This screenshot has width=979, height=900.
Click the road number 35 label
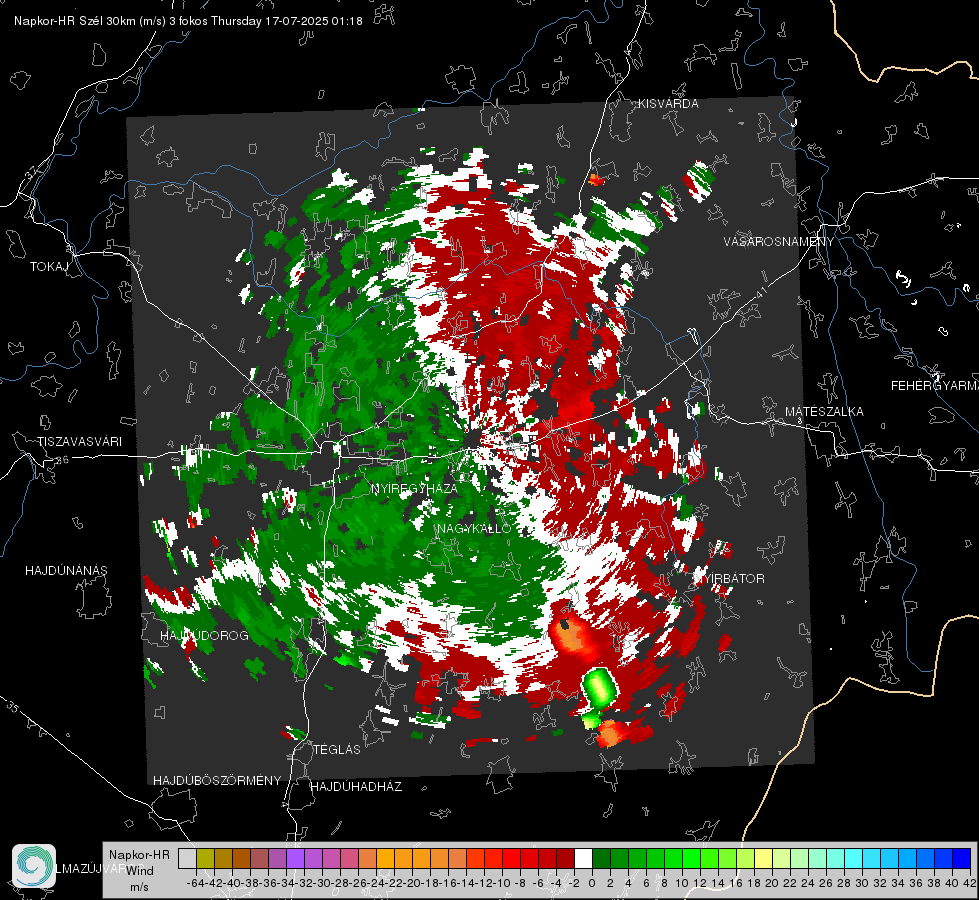(x=13, y=707)
